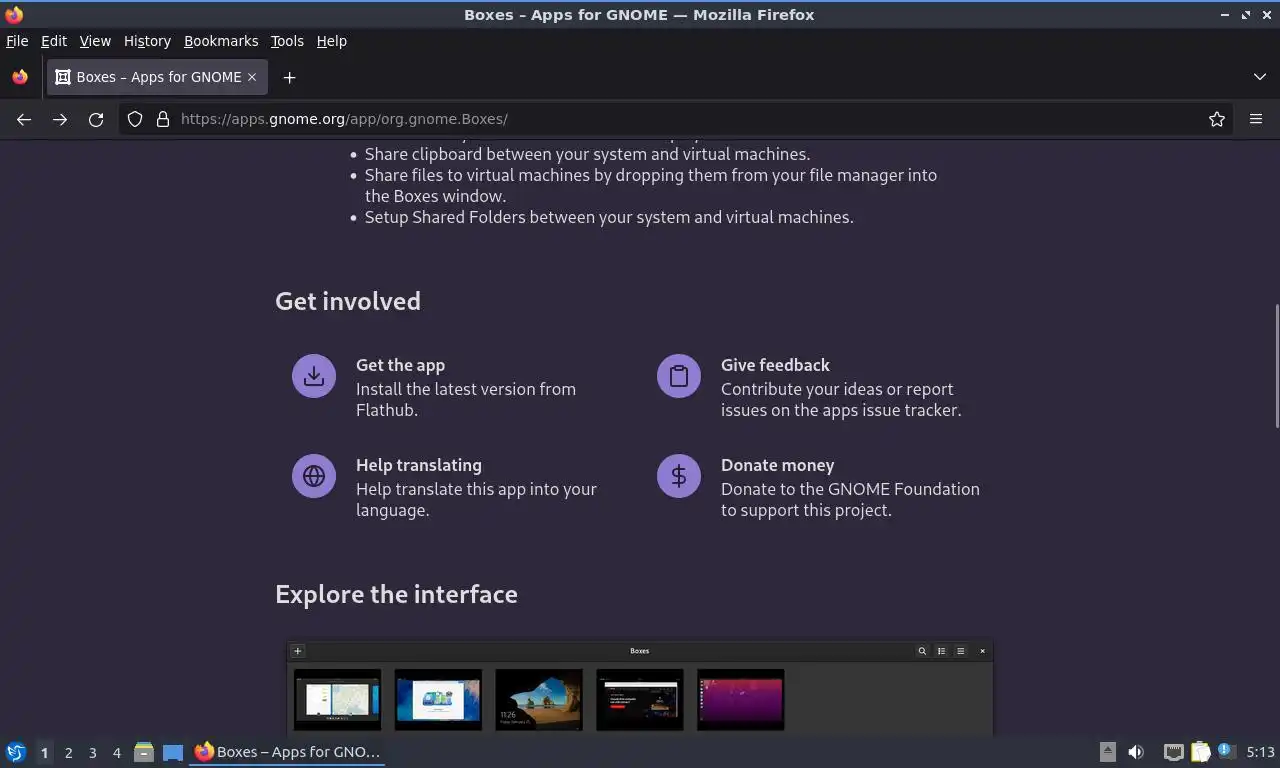Click the Explore the interface heading
Screen dimensions: 1280x768
click(x=396, y=594)
